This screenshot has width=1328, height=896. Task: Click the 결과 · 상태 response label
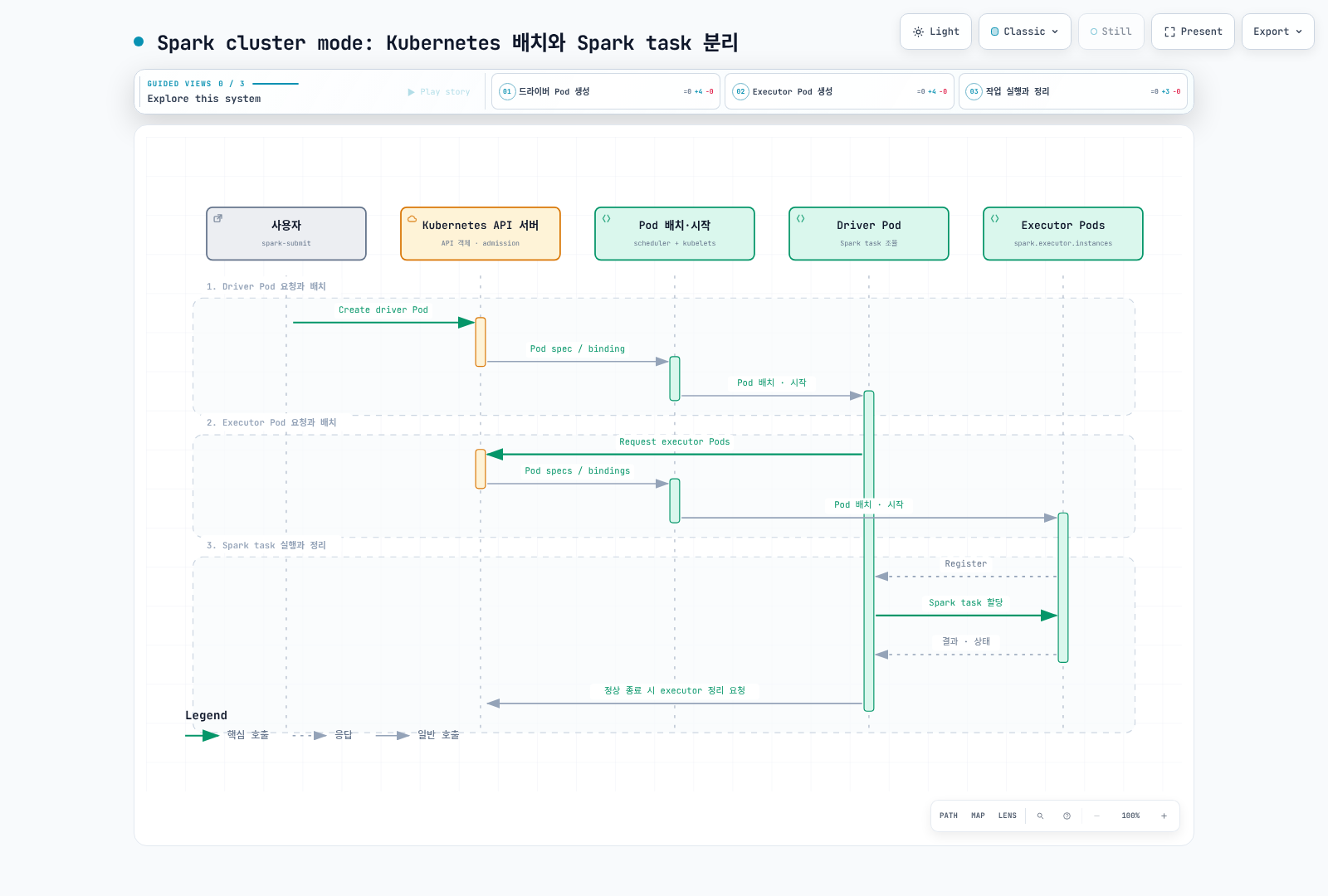click(x=966, y=641)
